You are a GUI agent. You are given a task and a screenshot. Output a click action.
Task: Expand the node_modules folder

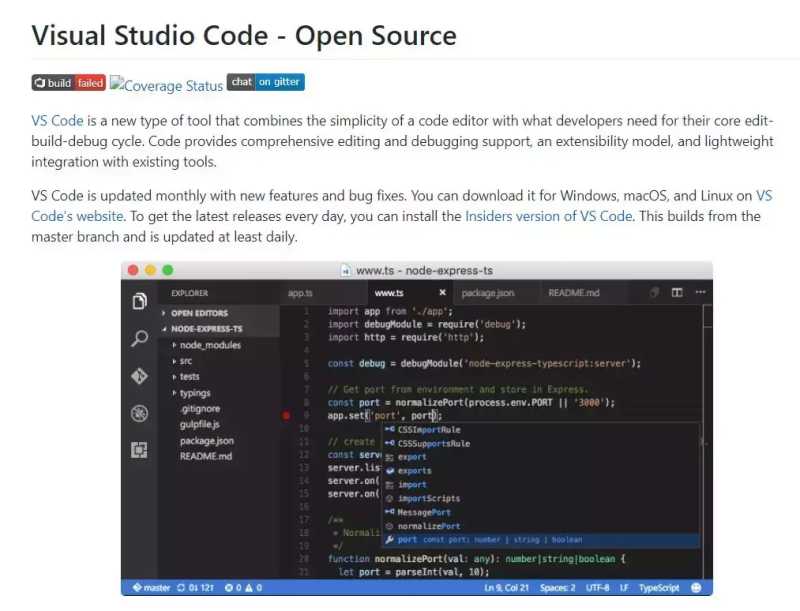175,345
